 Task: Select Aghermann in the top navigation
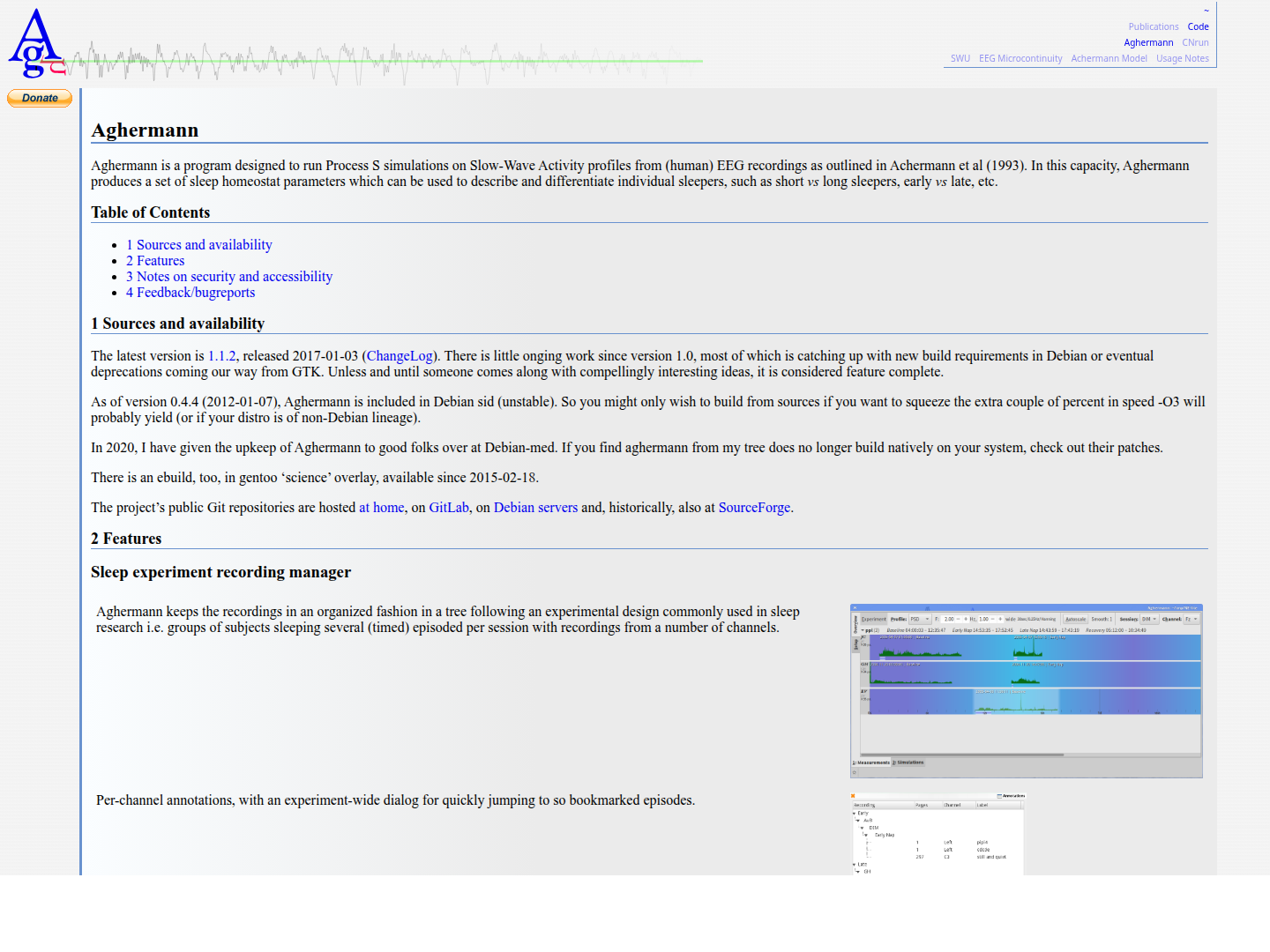tap(1148, 43)
